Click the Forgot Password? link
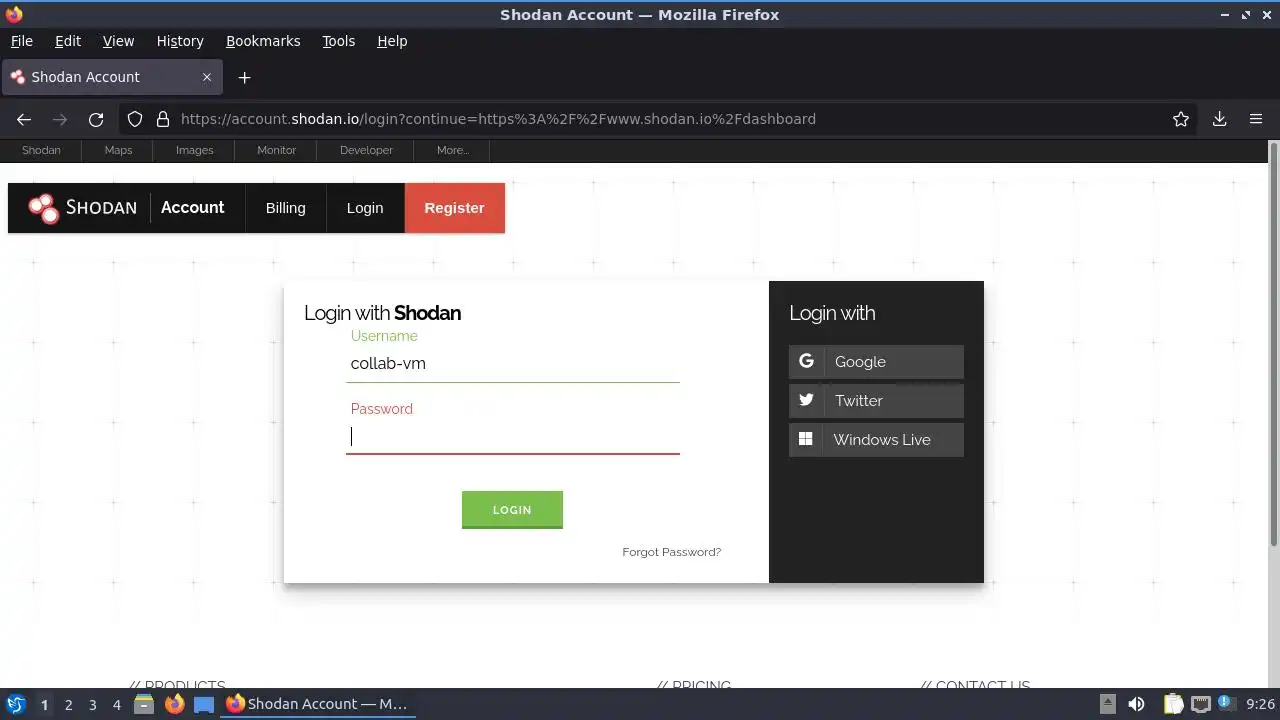This screenshot has width=1280, height=720. pos(671,552)
